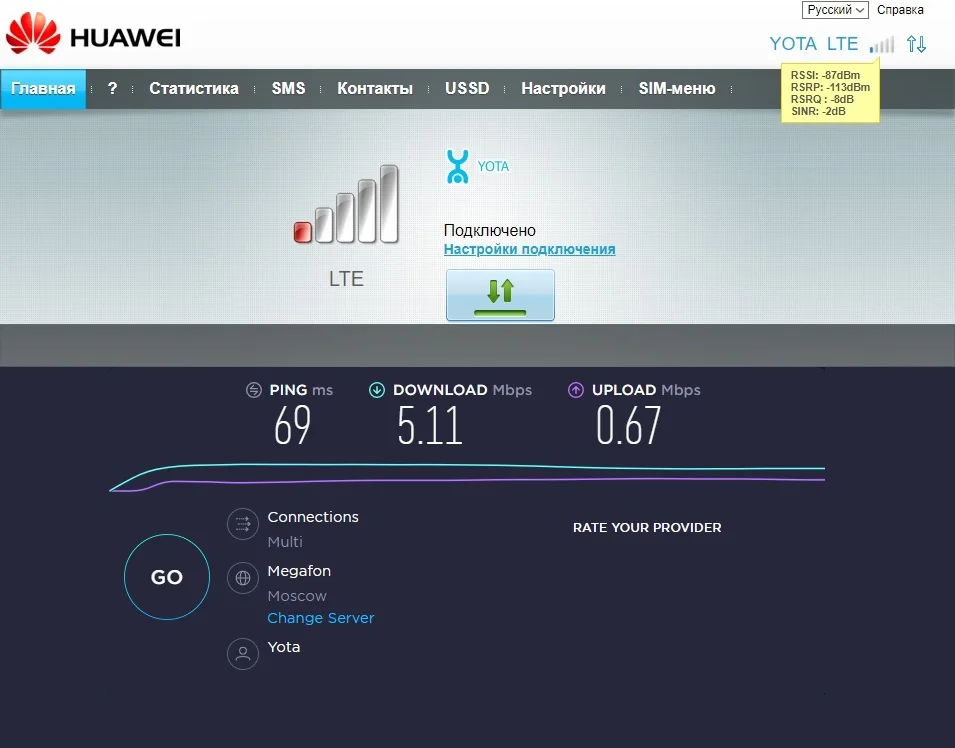The image size is (955, 748).
Task: Click the download value 5.11
Action: [x=429, y=425]
